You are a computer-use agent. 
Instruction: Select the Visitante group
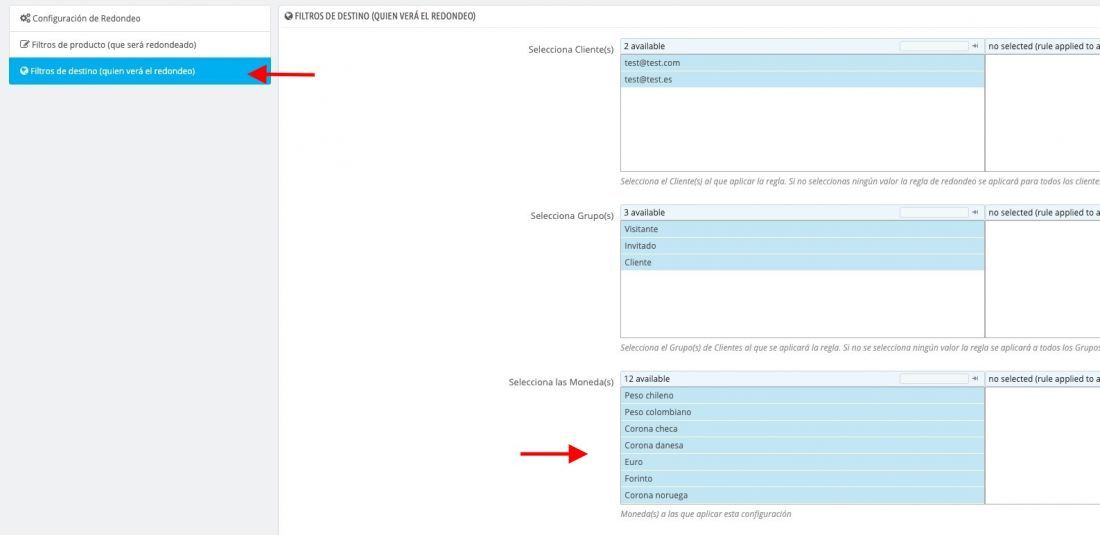[803, 229]
